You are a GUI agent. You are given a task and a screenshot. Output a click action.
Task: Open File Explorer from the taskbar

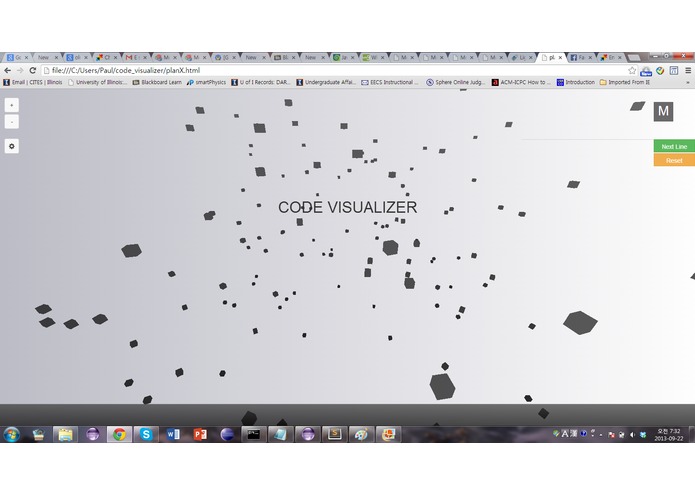(x=65, y=435)
